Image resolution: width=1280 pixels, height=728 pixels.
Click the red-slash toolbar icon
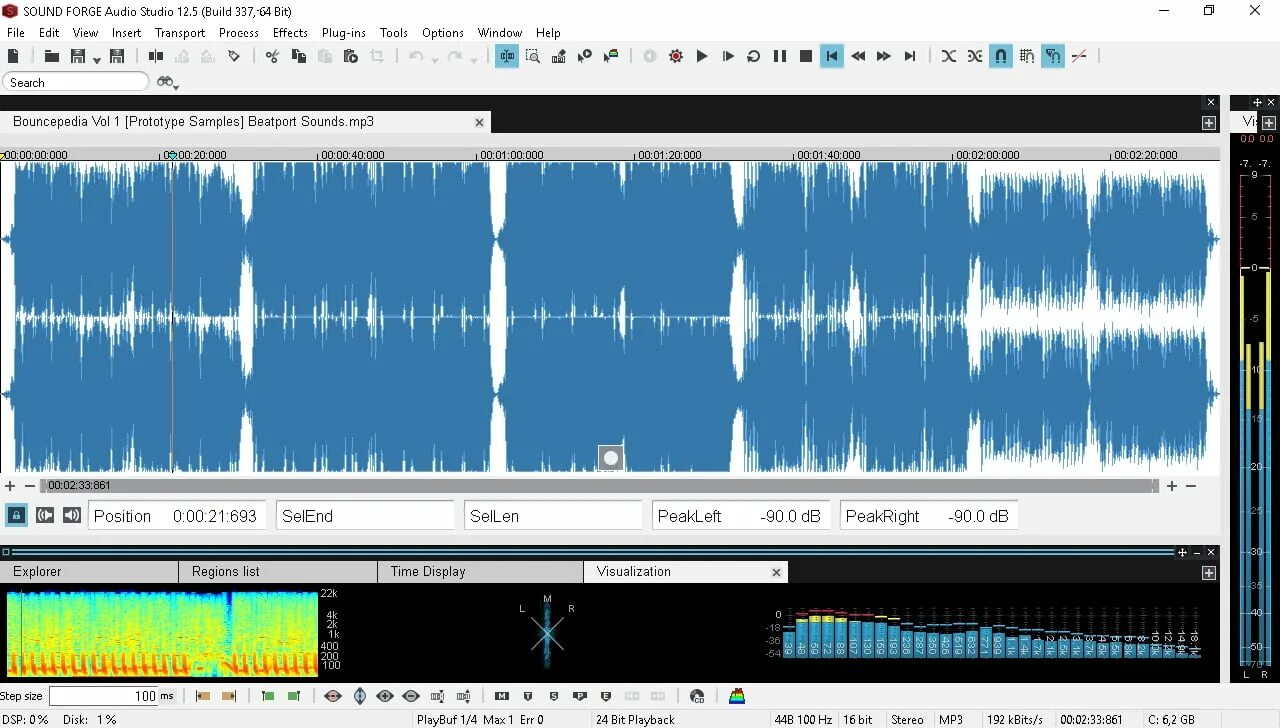coord(1079,57)
